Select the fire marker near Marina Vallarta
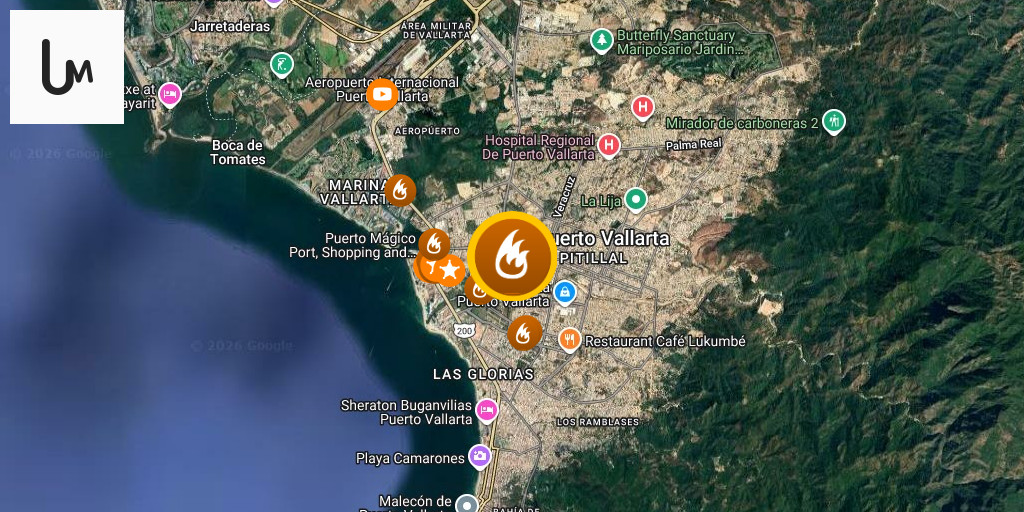 pos(400,191)
